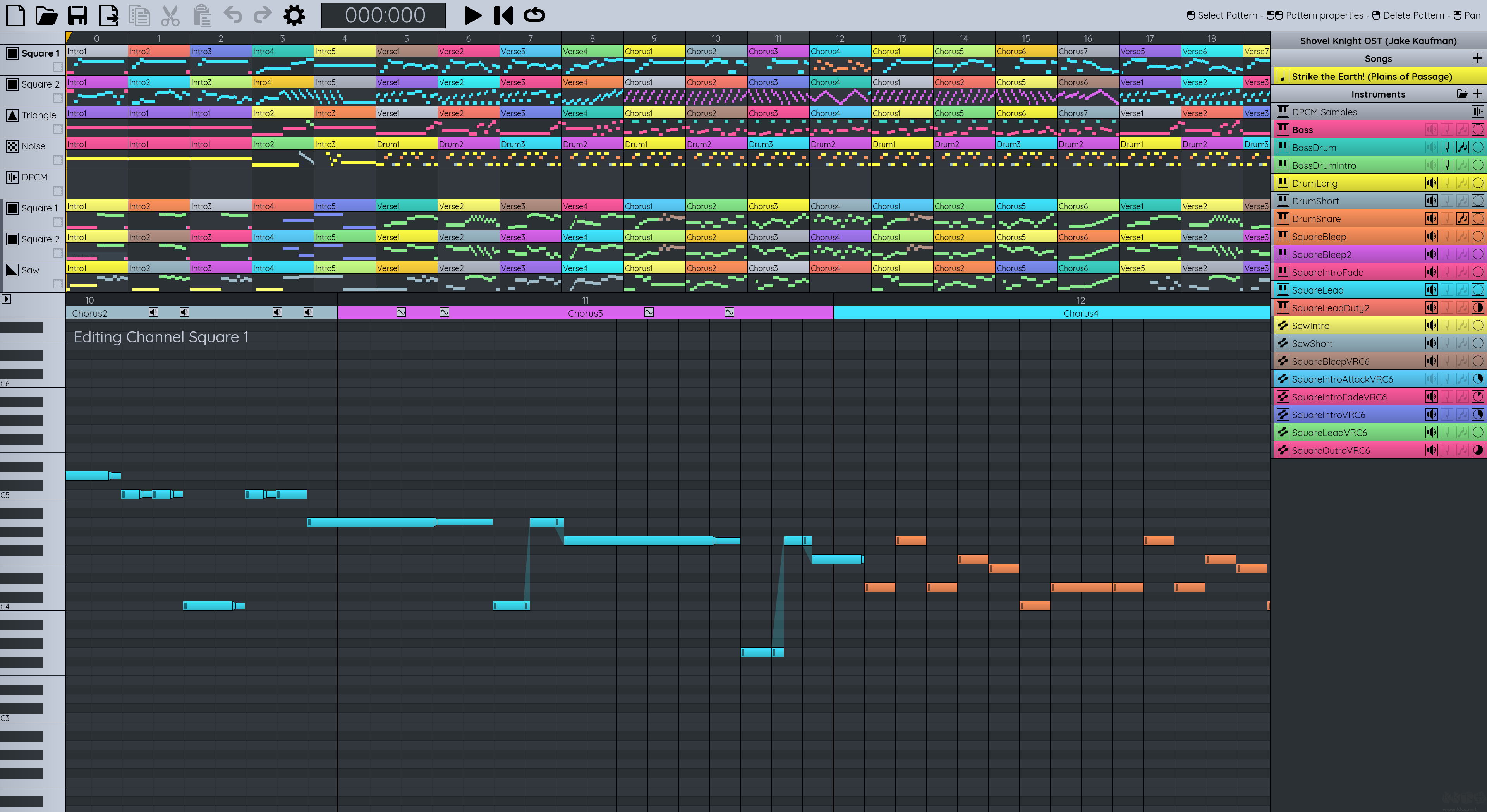Click bar 14 in the sequencer ruler

pyautogui.click(x=963, y=39)
